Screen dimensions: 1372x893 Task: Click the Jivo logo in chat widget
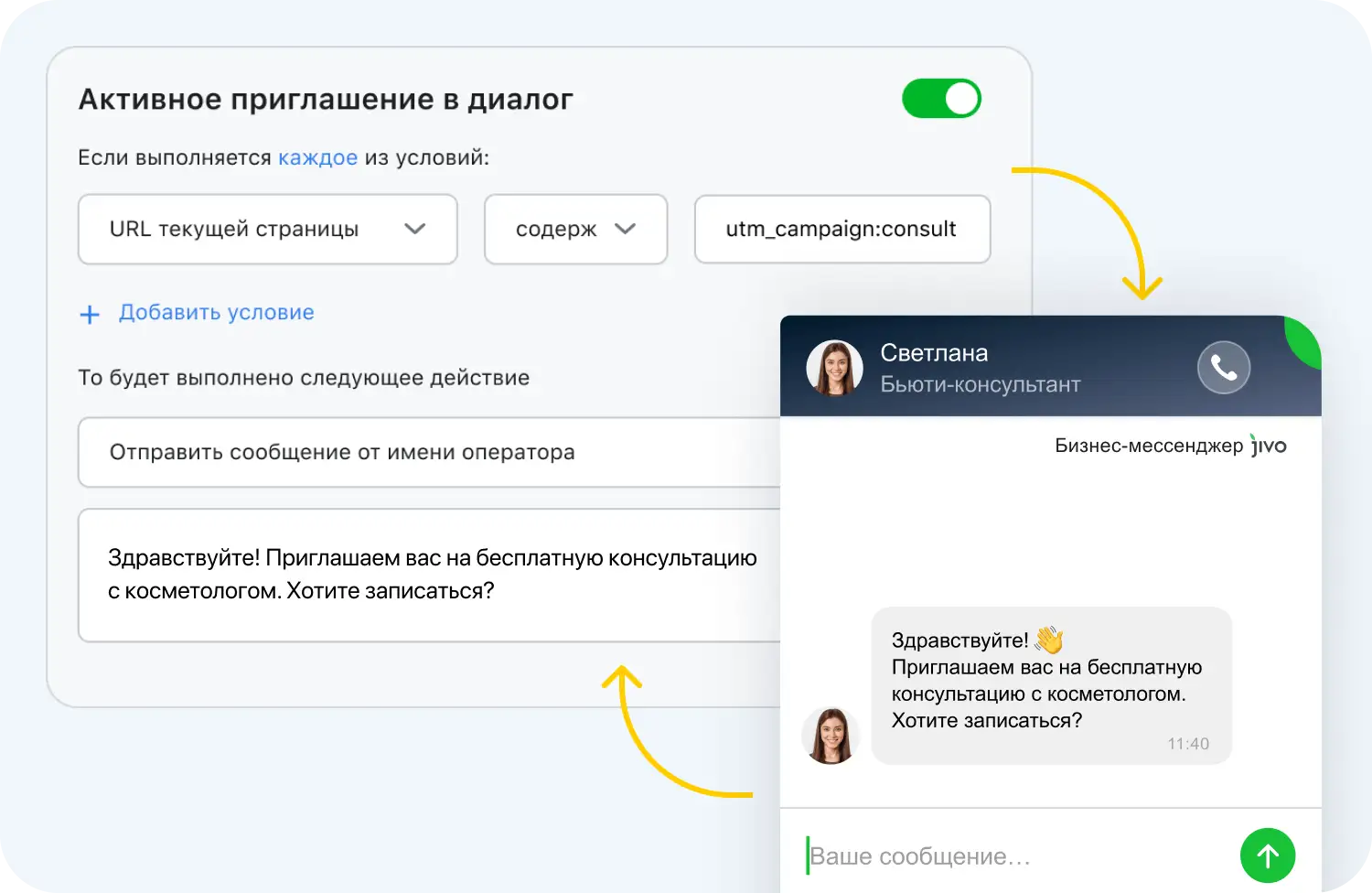(x=1269, y=445)
